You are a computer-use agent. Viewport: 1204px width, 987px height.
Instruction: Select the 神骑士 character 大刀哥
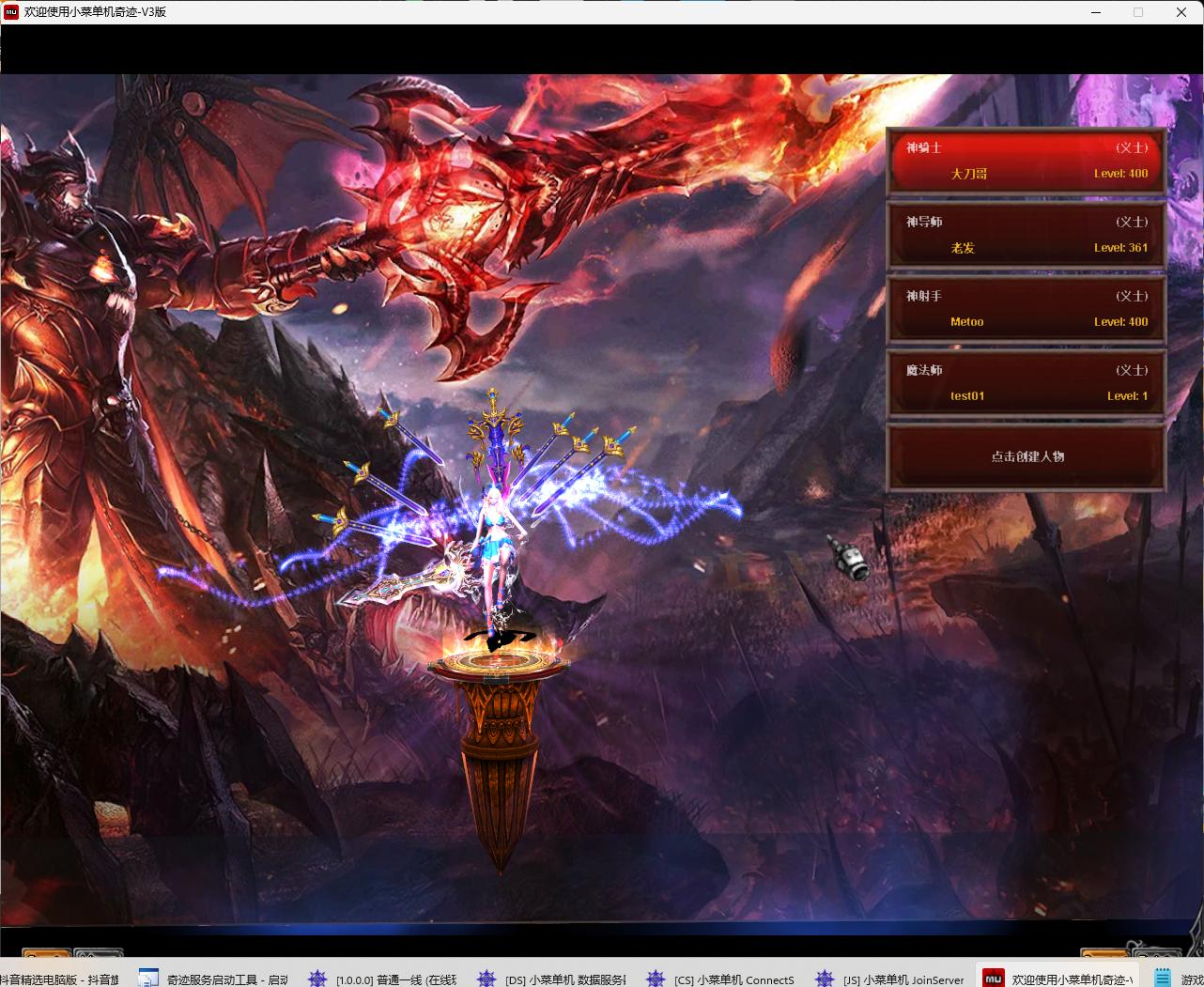click(1026, 161)
